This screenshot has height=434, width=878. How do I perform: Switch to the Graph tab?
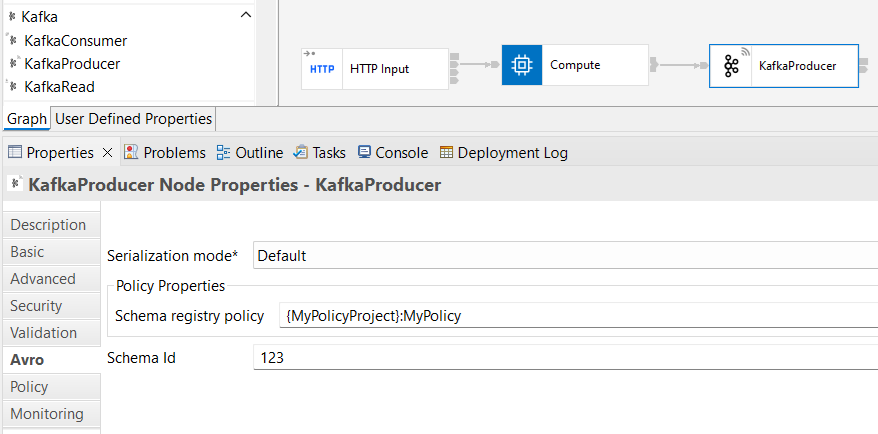[27, 119]
